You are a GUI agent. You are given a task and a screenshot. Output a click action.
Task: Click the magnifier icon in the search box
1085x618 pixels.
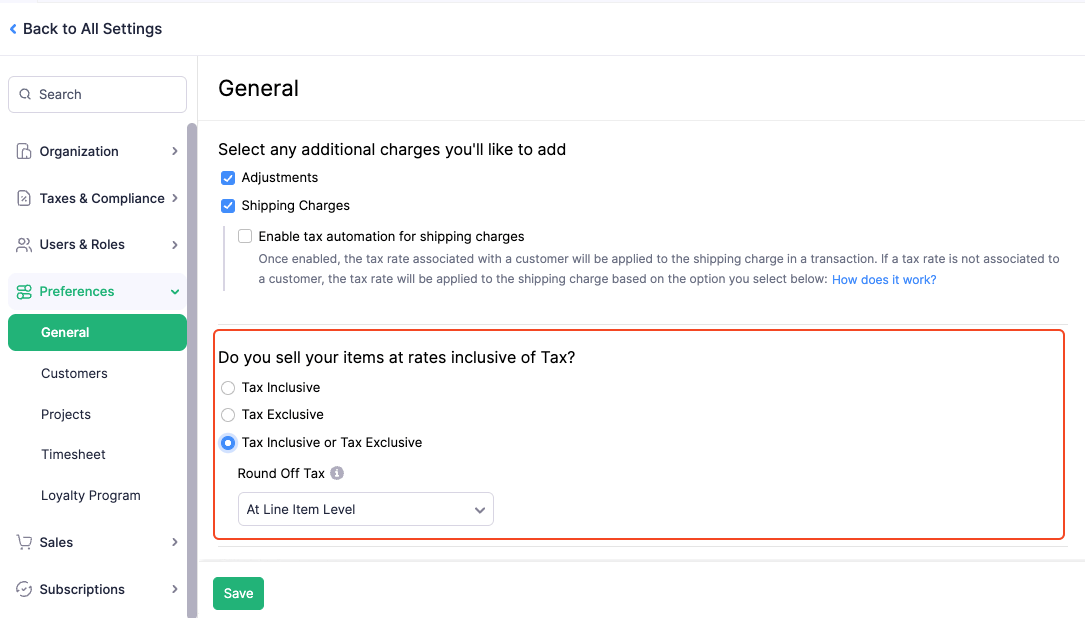[x=26, y=94]
